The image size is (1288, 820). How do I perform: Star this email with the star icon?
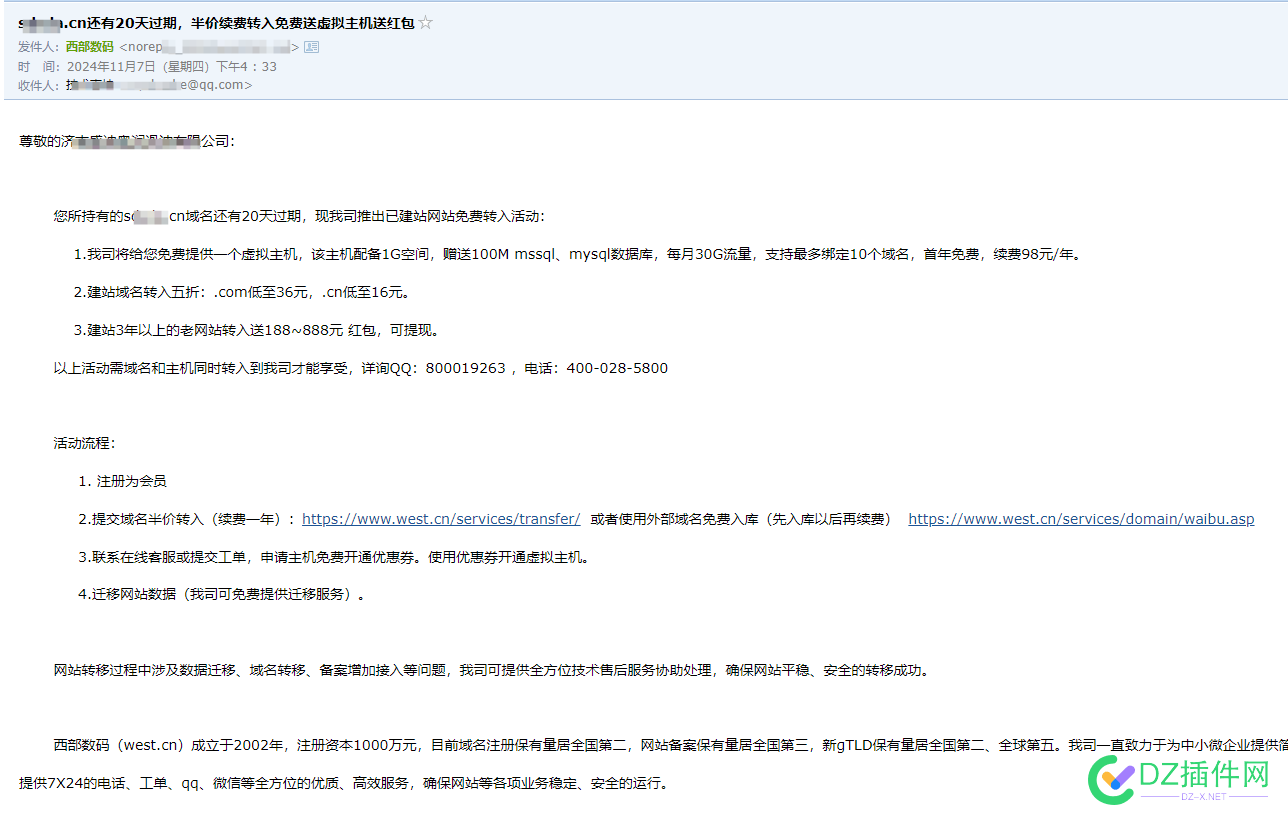[426, 23]
